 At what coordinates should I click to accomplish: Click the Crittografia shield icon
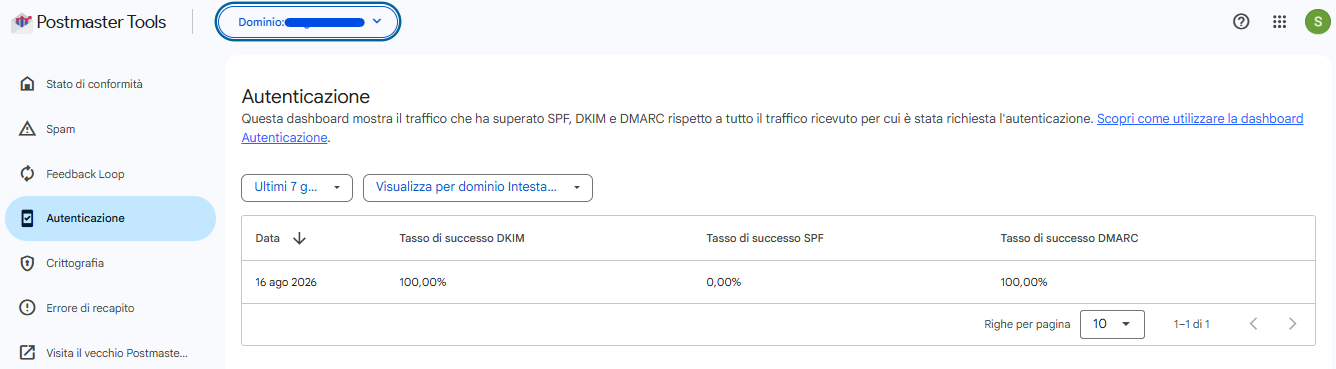pos(27,263)
